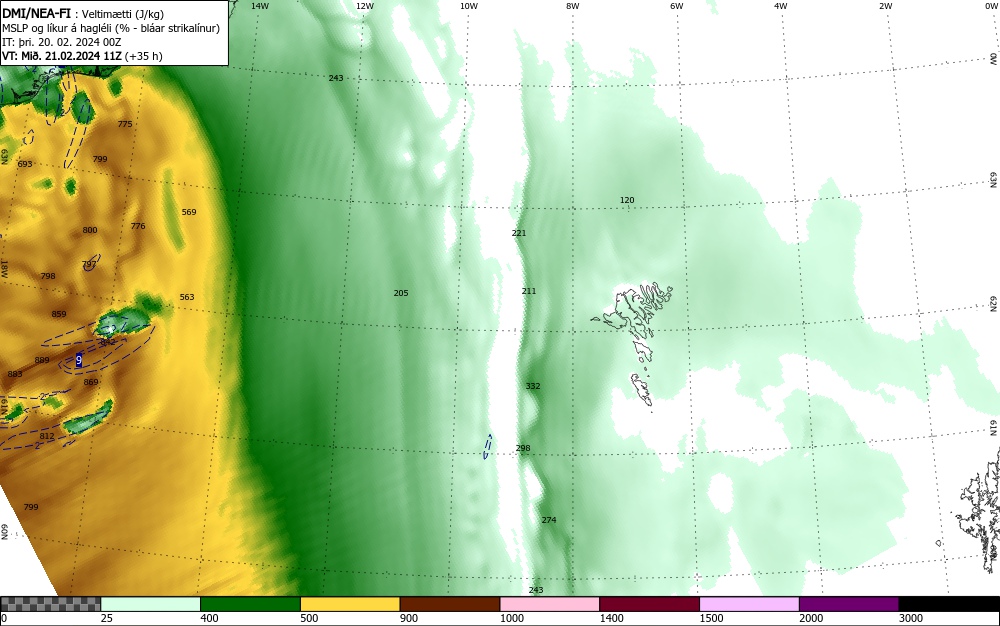
Task: Select the "IT: þri. 20. 02. 2024 00Z" line
Action: point(61,42)
